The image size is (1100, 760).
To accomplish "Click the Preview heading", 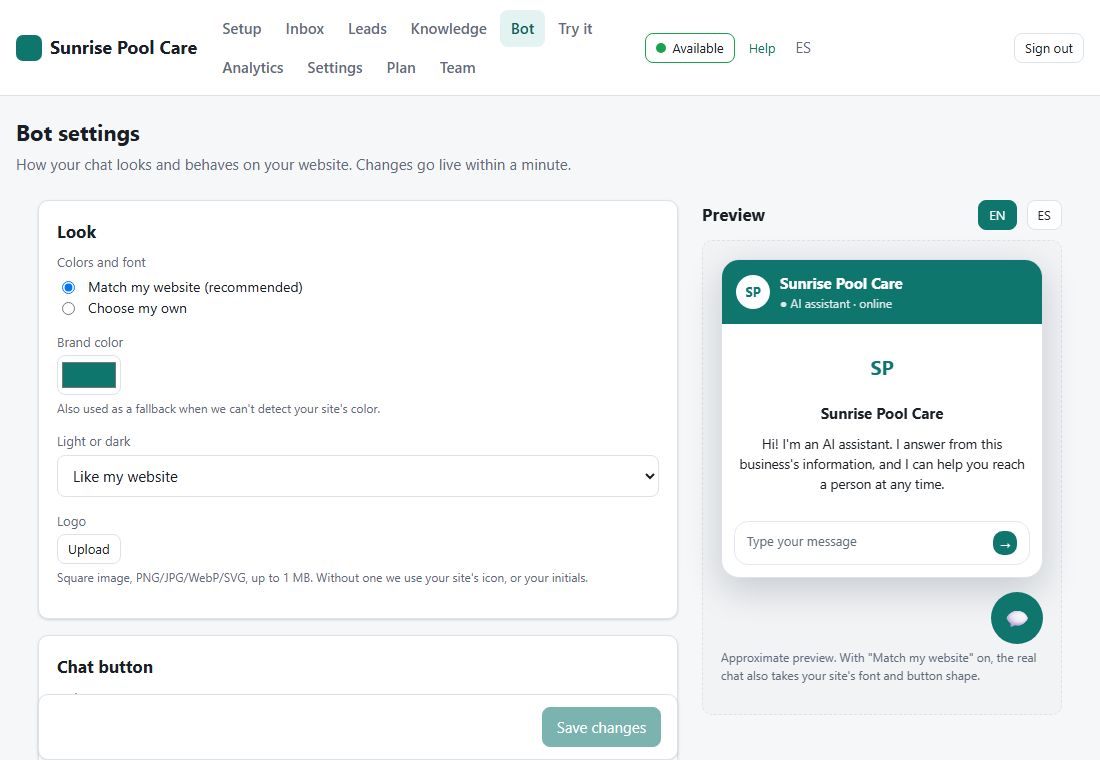I will (x=733, y=215).
